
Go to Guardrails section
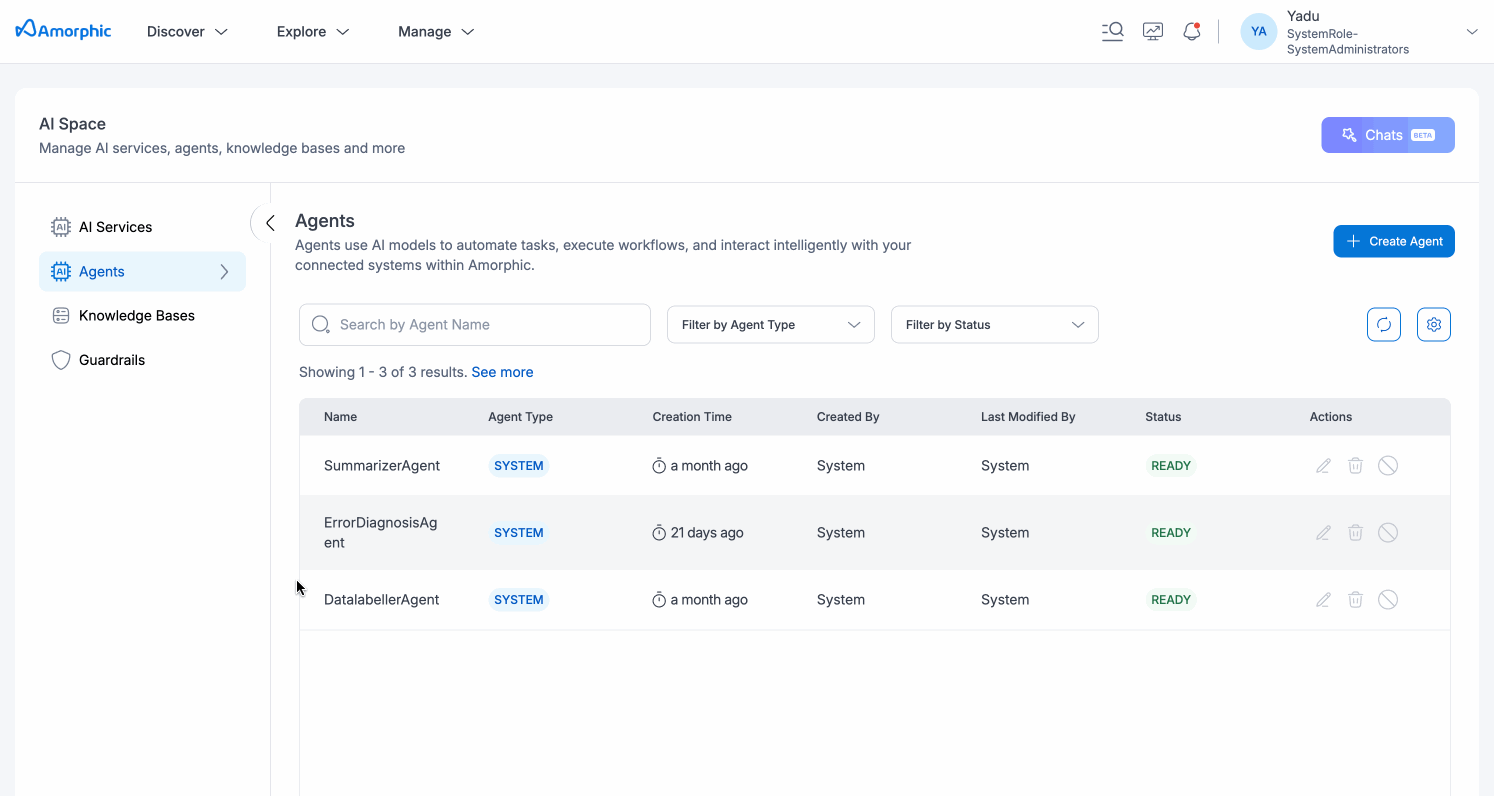coord(112,360)
